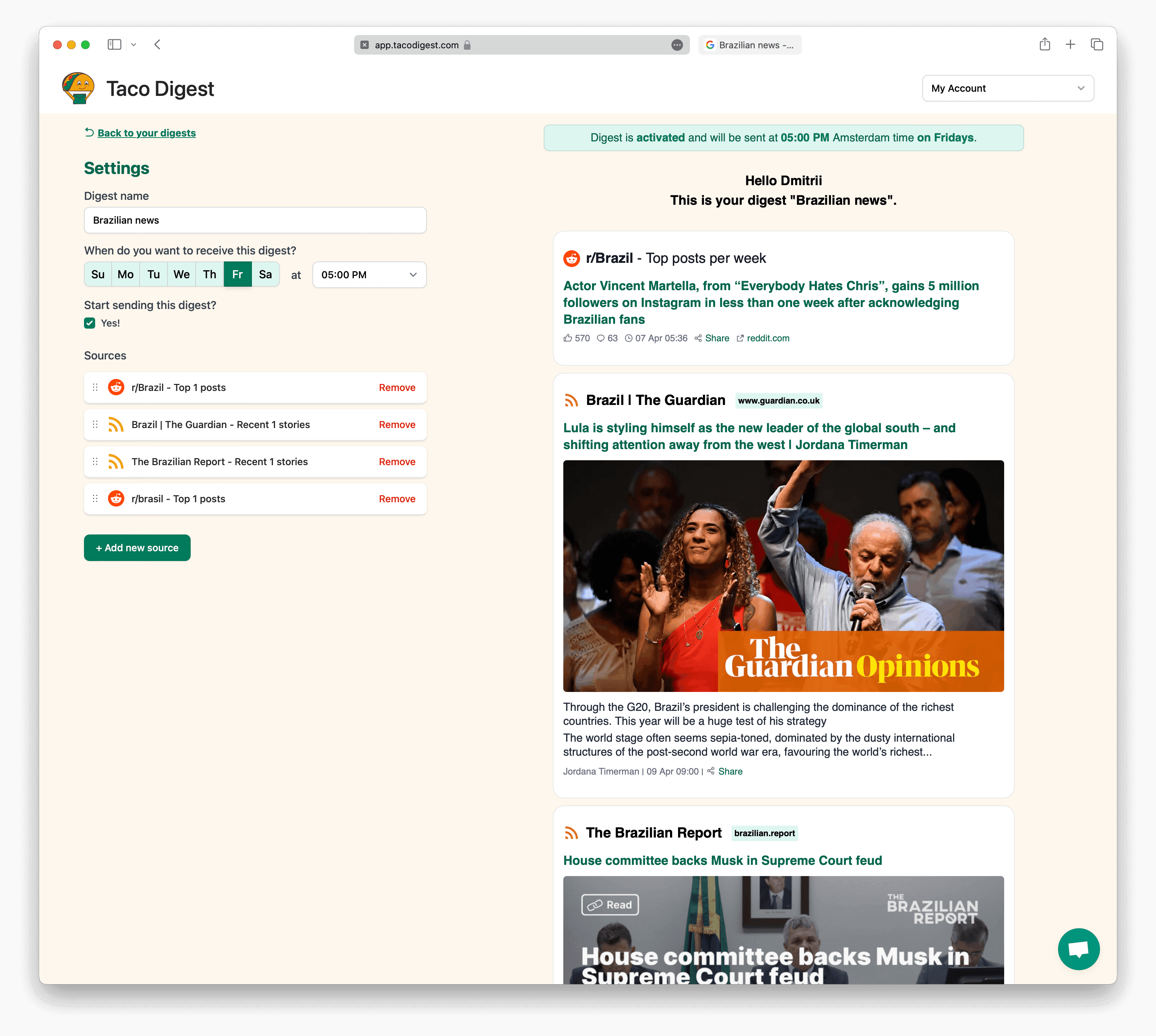The width and height of the screenshot is (1156, 1036).
Task: Click the 570 upvotes thumbs-up icon
Action: click(568, 338)
